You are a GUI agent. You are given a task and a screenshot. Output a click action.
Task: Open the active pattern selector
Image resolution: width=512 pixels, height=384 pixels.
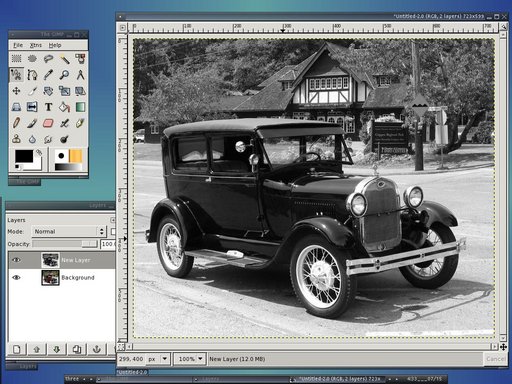(75, 156)
